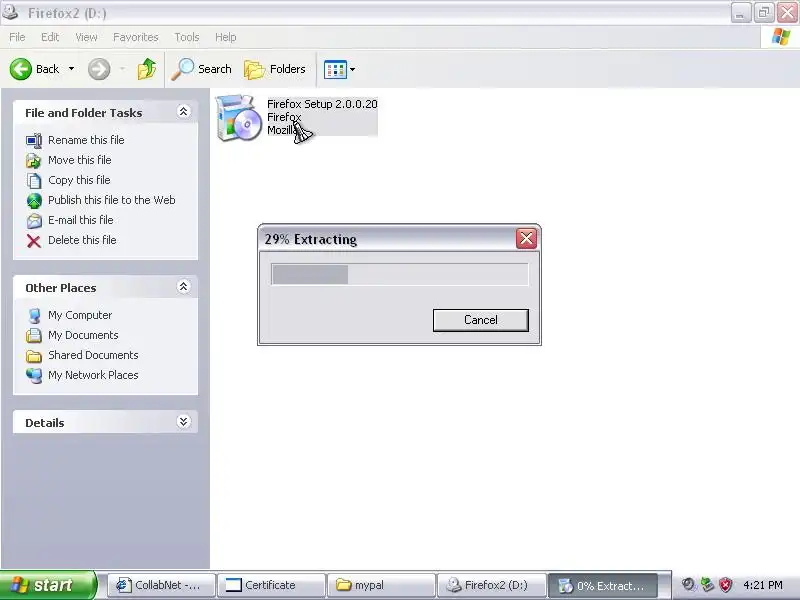Click Move this file link
Screen dimensions: 800x600
(x=80, y=160)
